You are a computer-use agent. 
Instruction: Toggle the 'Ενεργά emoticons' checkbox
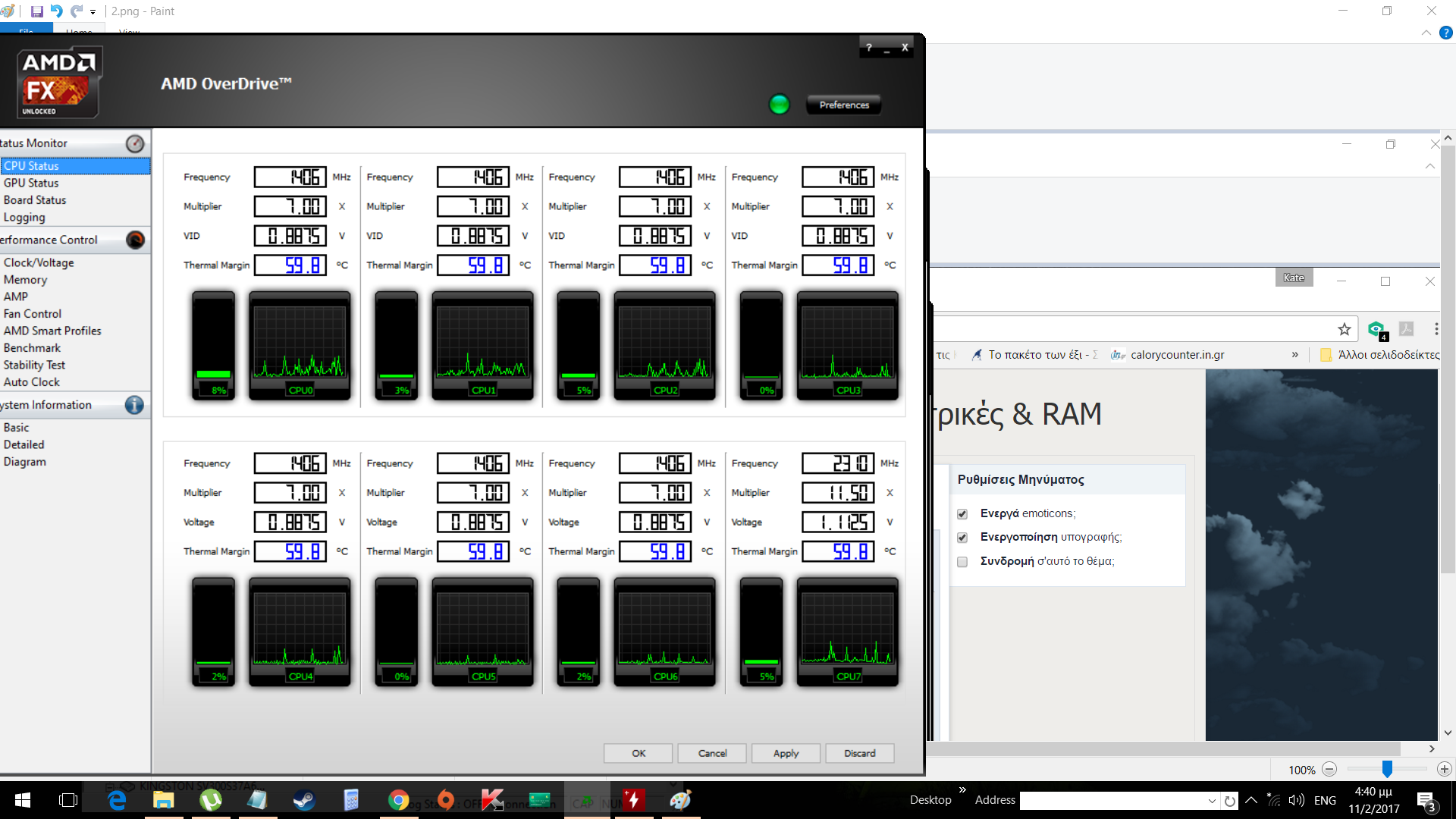point(962,514)
